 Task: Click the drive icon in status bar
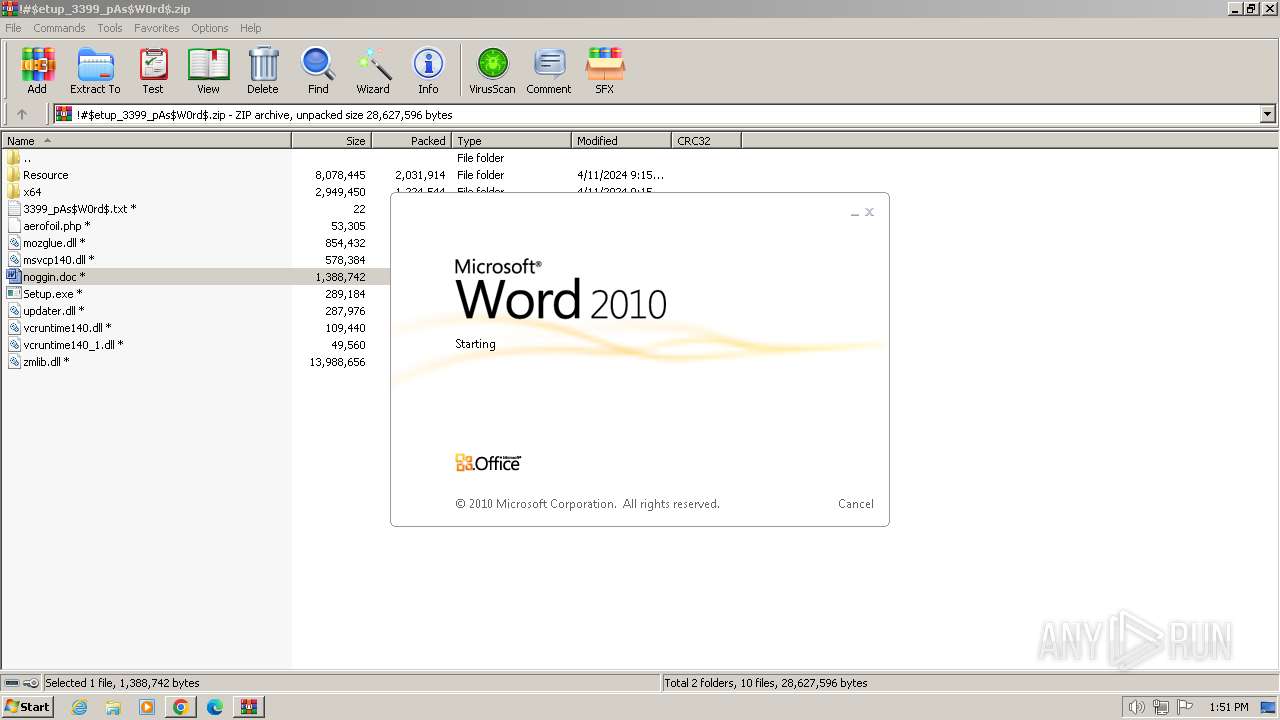pos(11,683)
